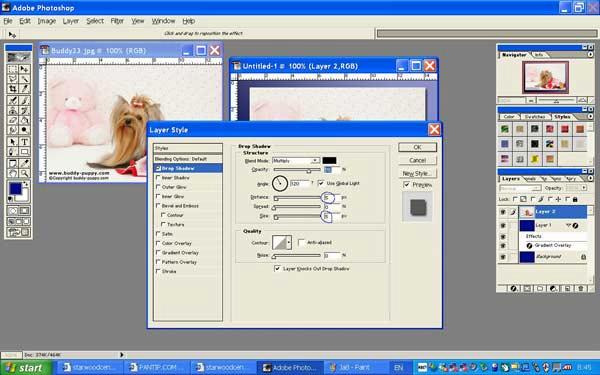The height and width of the screenshot is (375, 600).
Task: Select the Move tool in toolbox
Action: (x=24, y=69)
